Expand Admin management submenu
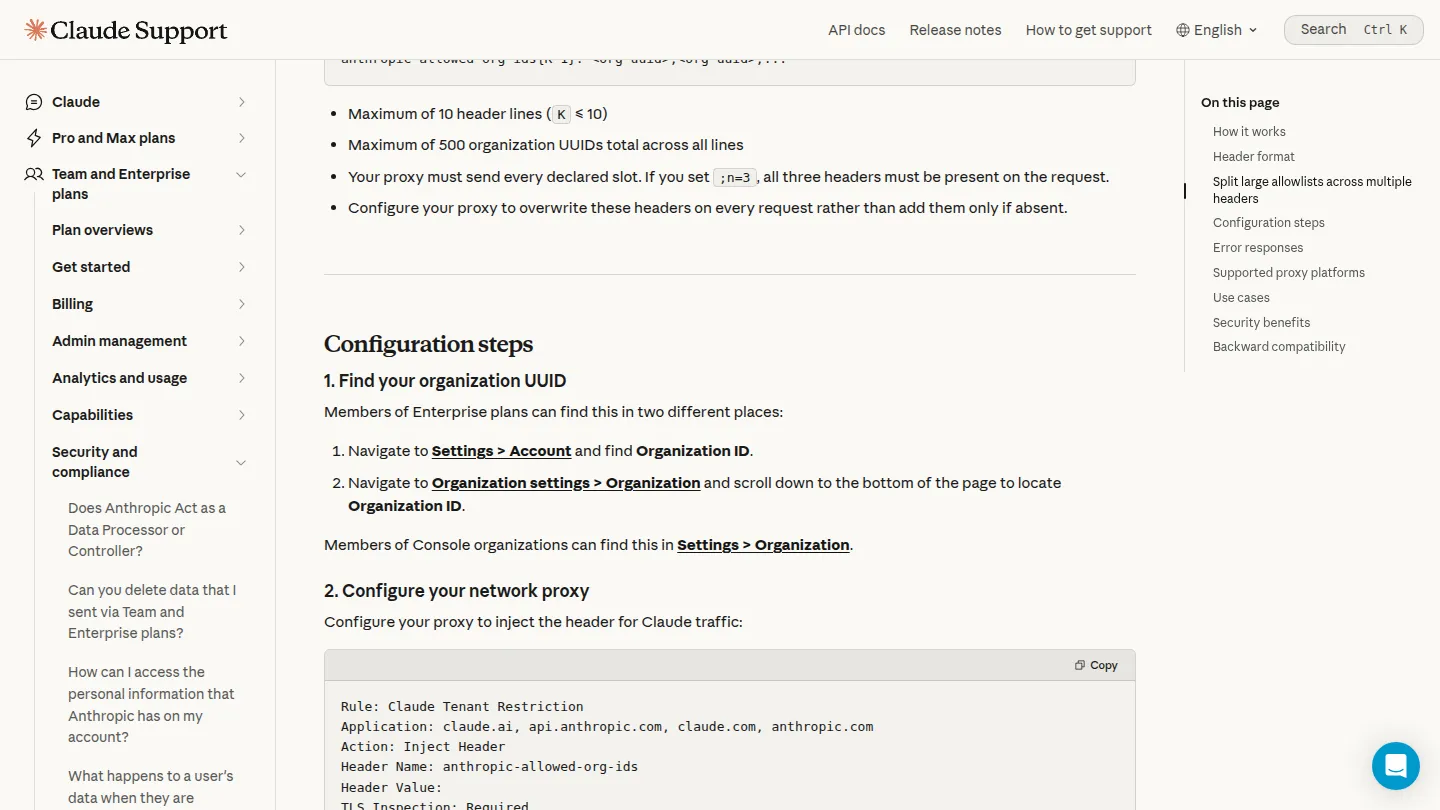1440x810 pixels. tap(242, 341)
